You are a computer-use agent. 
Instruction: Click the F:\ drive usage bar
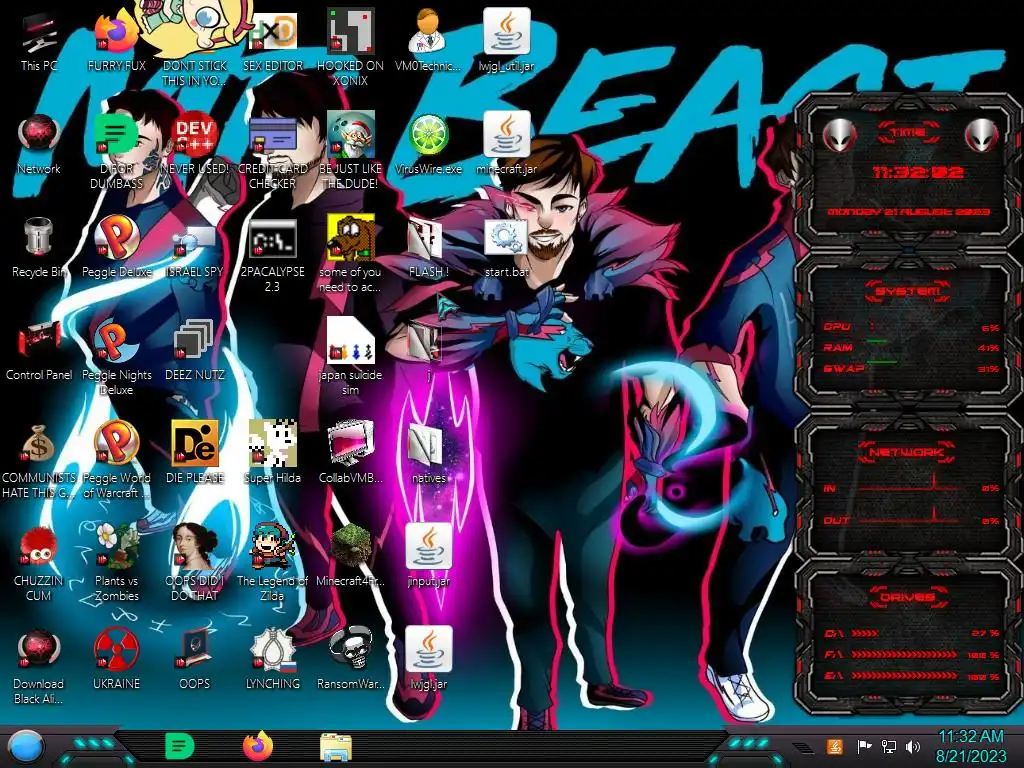[911, 654]
